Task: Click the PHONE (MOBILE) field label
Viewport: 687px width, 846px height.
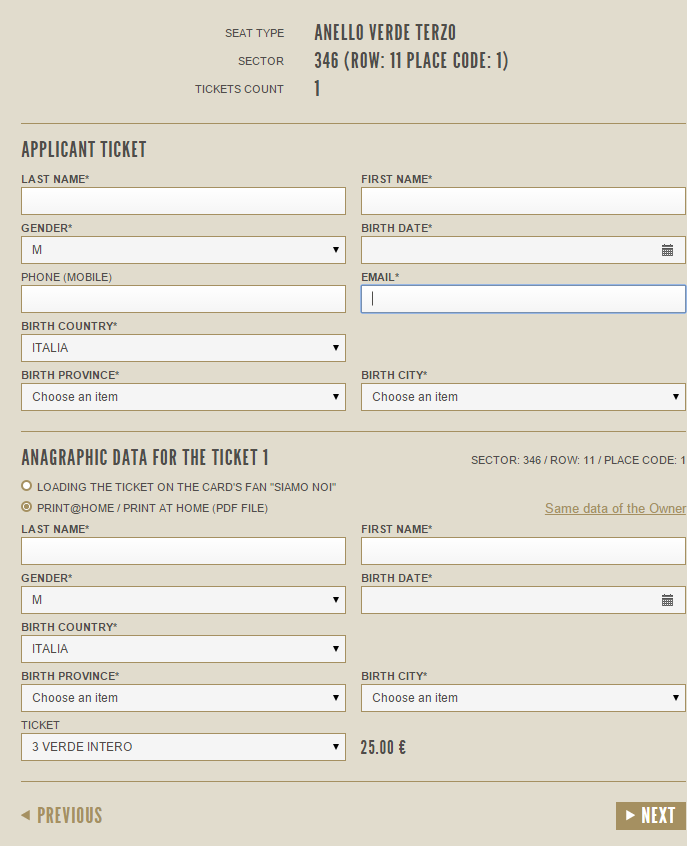Action: (66, 277)
